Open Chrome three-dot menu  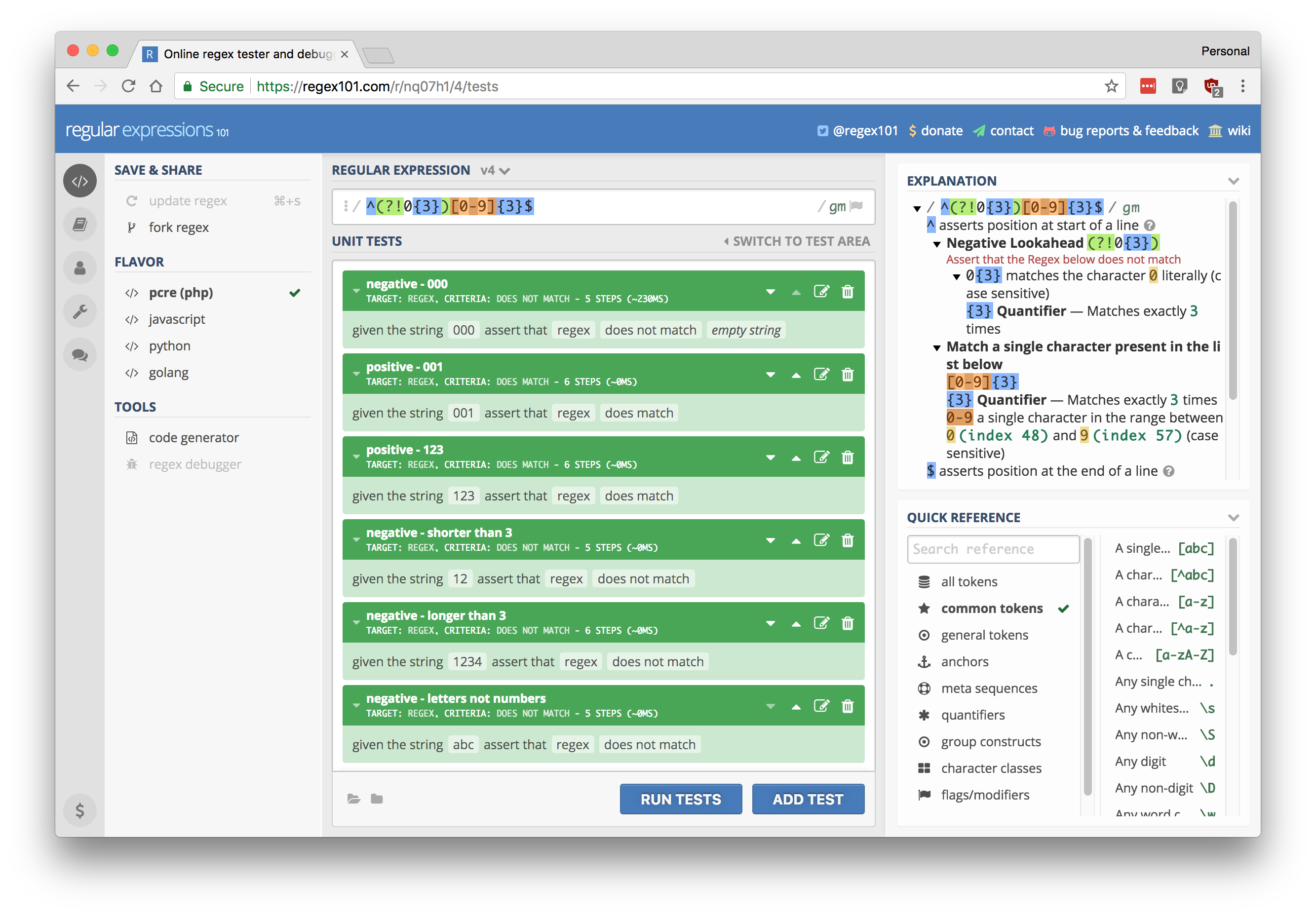point(1242,86)
